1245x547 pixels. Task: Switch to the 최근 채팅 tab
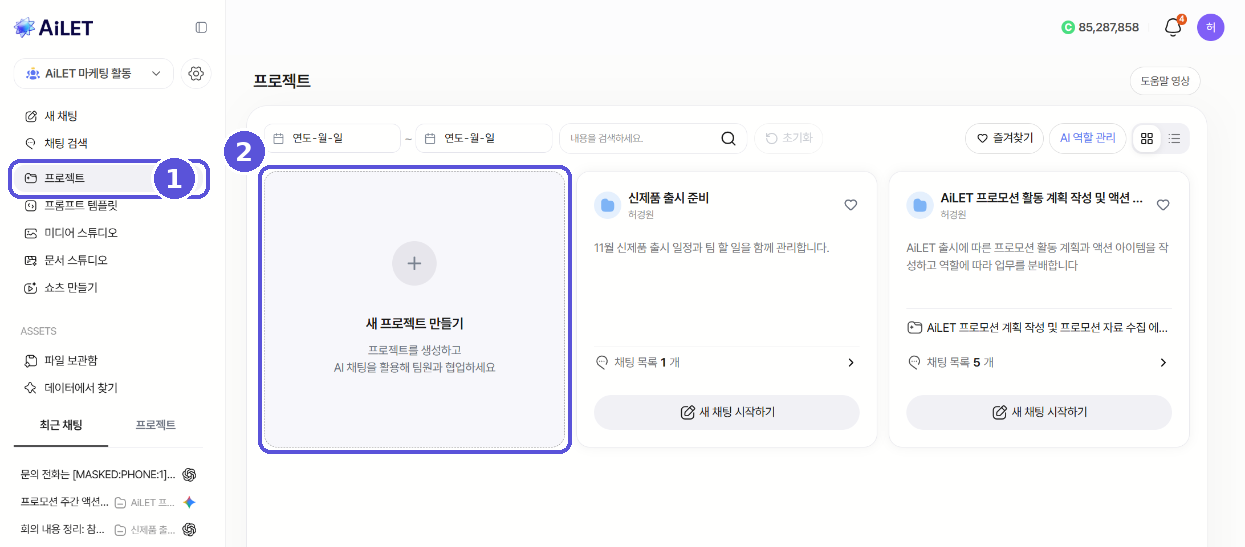point(61,425)
